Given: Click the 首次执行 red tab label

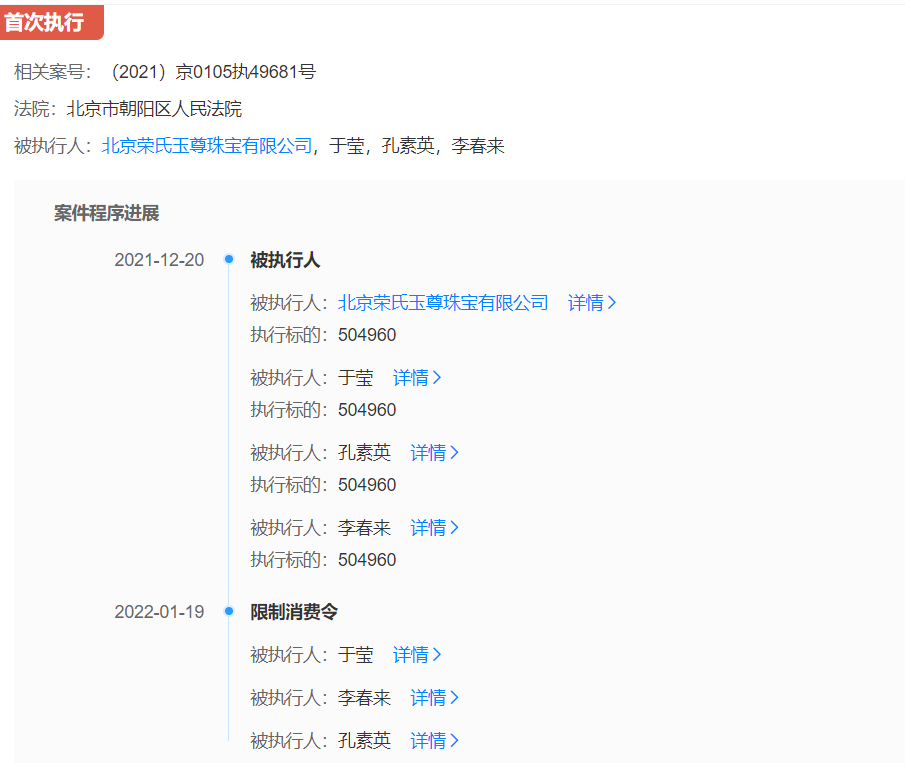Looking at the screenshot, I should (45, 22).
